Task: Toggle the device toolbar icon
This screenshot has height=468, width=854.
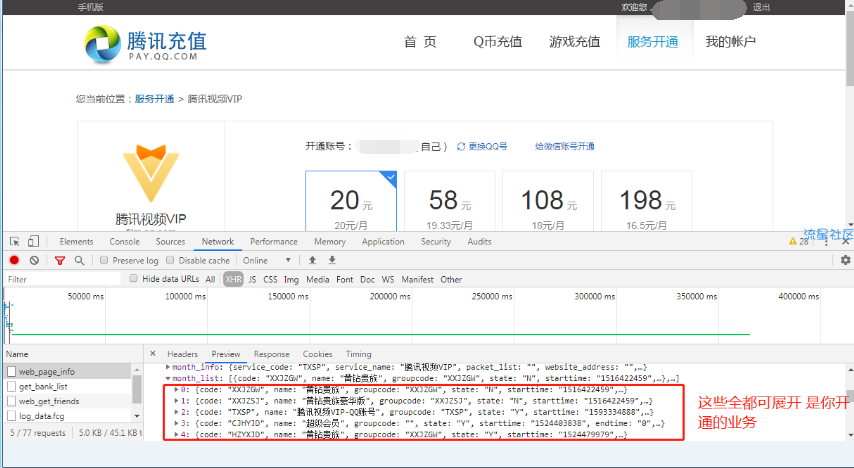Action: point(33,241)
